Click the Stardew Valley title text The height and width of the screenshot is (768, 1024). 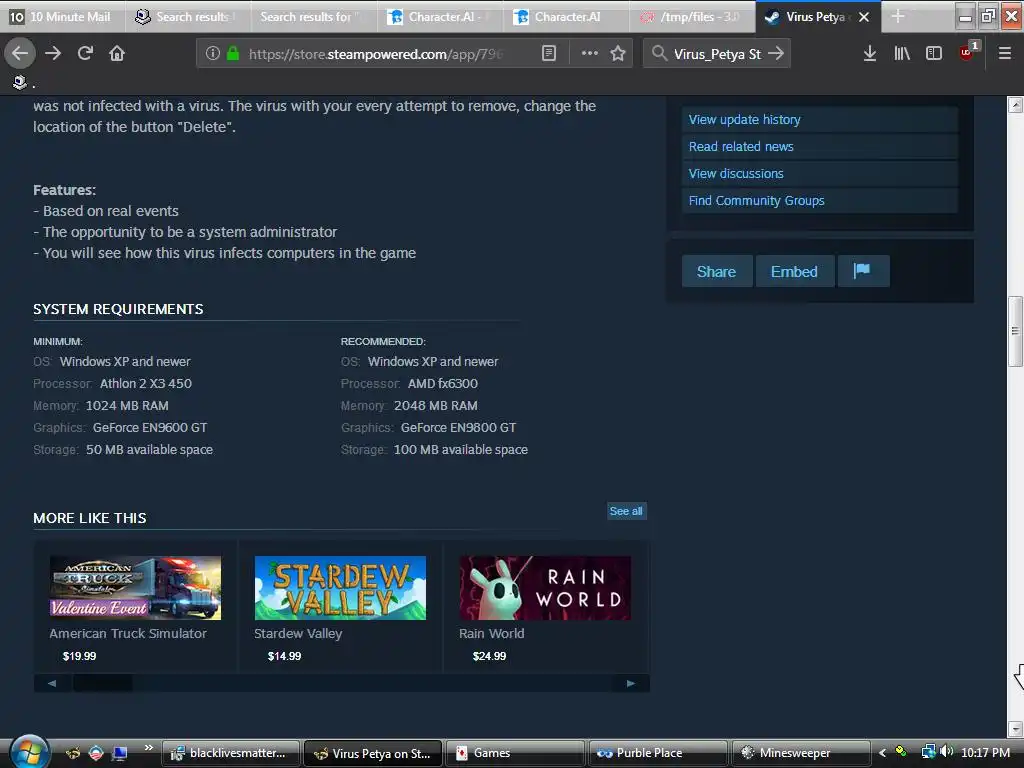pyautogui.click(x=298, y=633)
